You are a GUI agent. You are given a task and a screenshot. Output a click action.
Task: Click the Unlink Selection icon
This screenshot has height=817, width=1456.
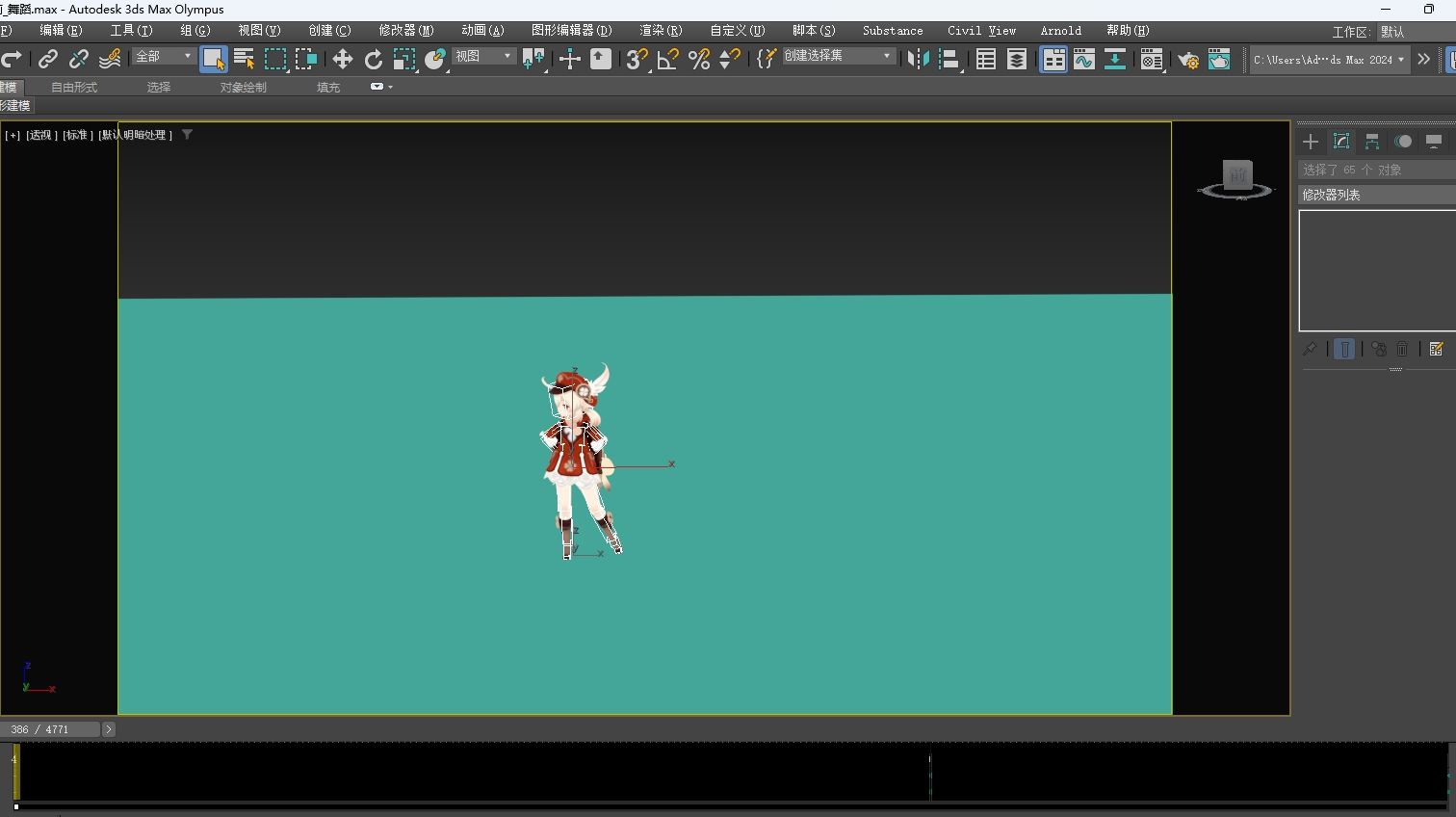point(79,60)
